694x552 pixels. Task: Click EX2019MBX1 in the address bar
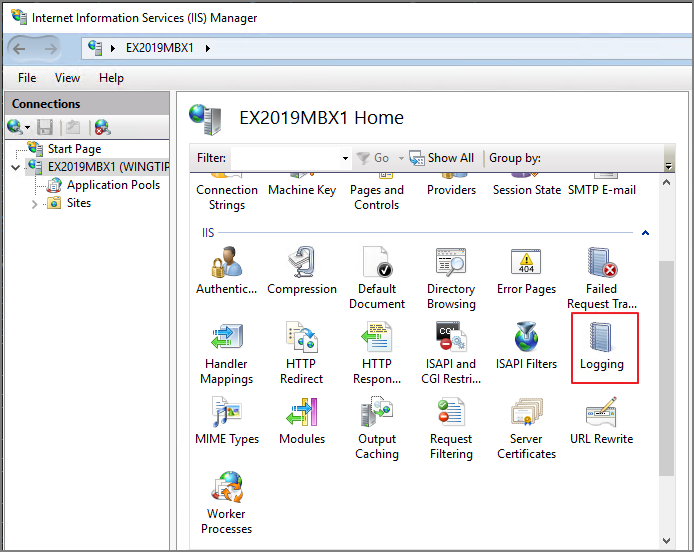[160, 48]
